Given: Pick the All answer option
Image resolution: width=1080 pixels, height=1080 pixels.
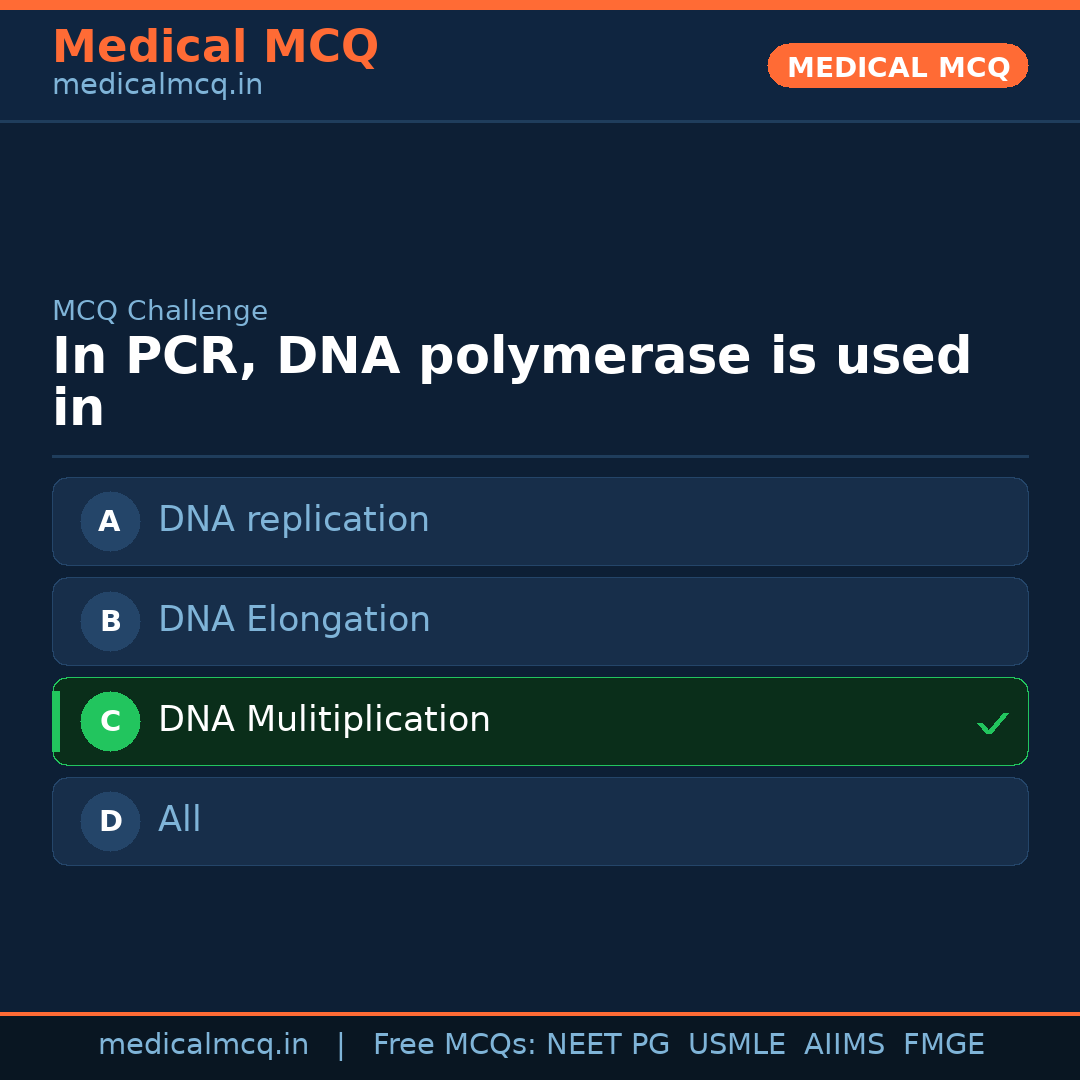Looking at the screenshot, I should [x=180, y=820].
